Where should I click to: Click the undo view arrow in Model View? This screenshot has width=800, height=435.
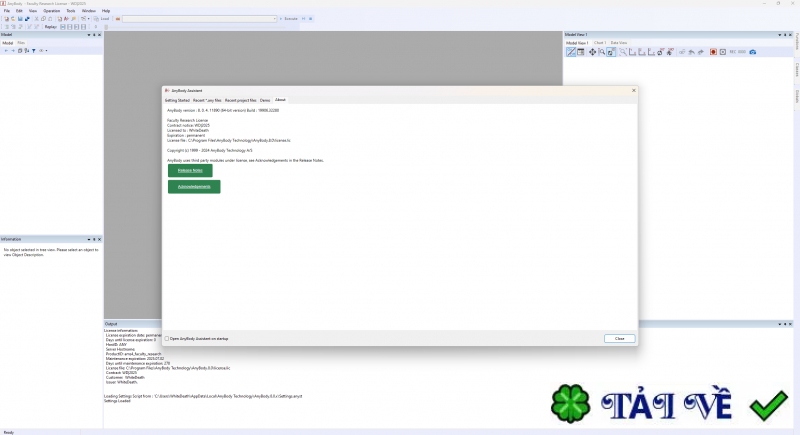point(691,52)
